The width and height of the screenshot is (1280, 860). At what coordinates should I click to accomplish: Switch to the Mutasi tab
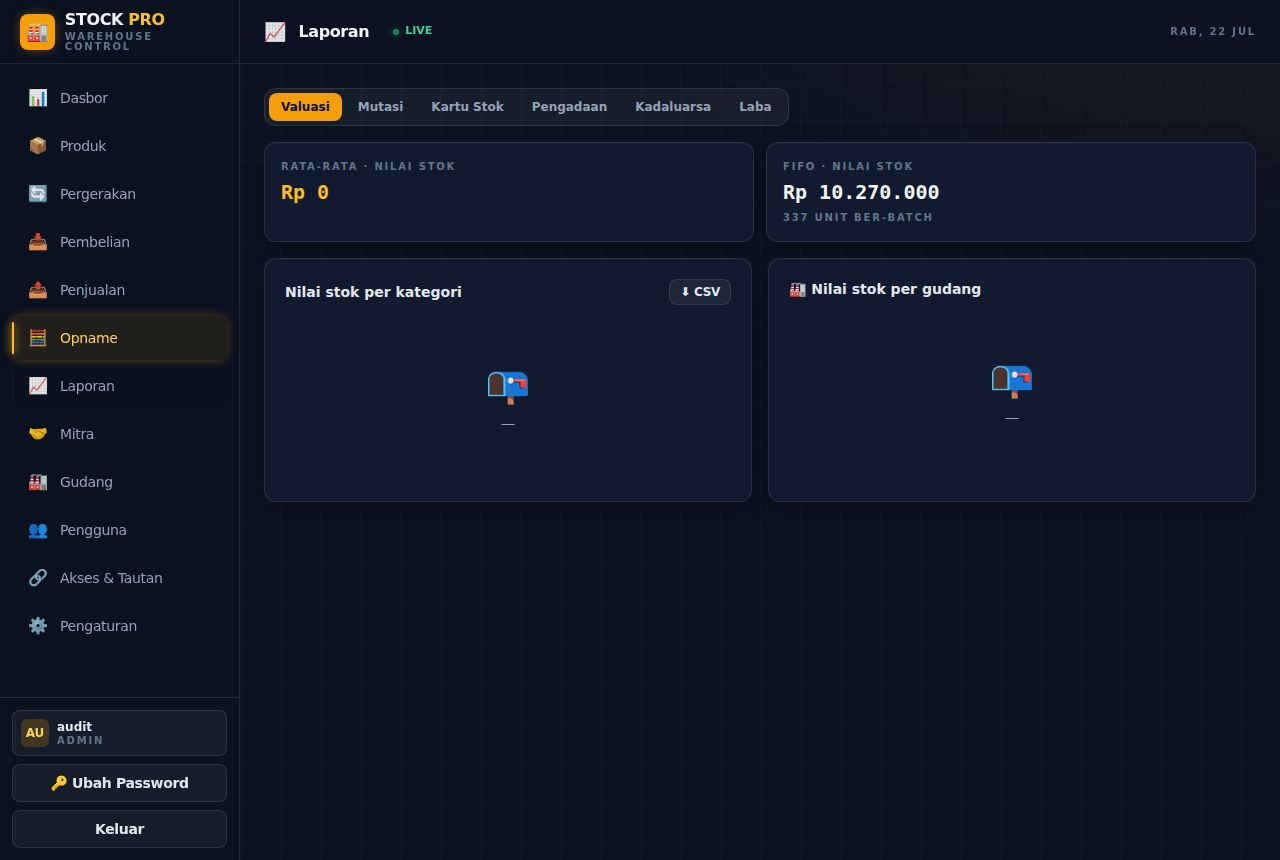[x=380, y=107]
